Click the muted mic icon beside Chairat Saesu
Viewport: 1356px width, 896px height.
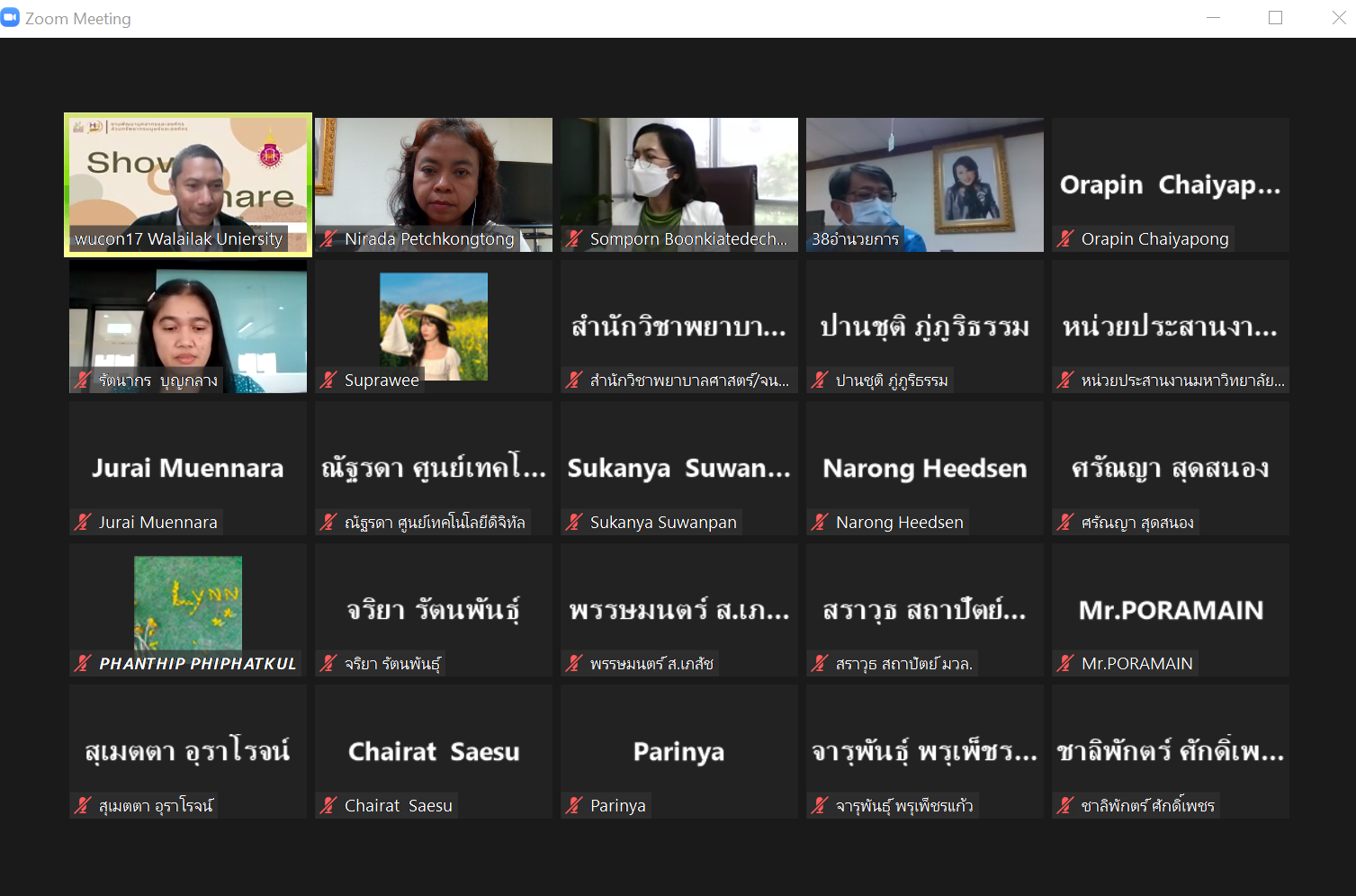[x=329, y=805]
